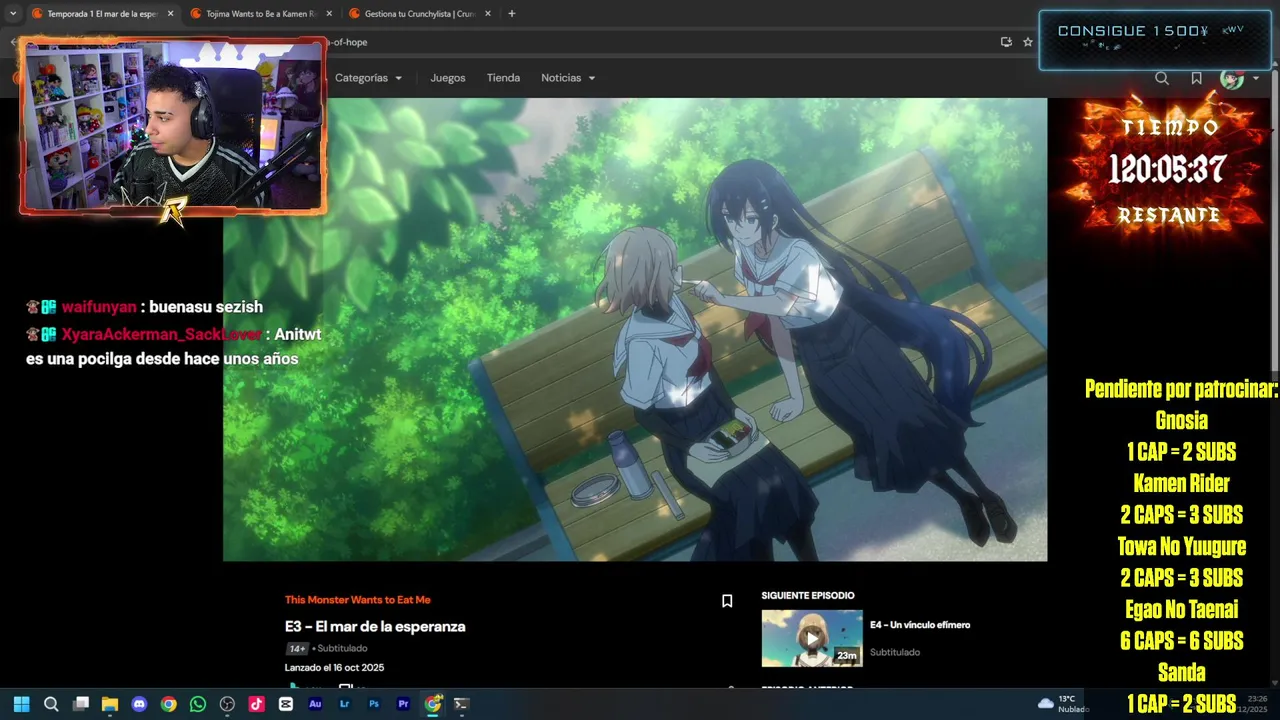Expand the profile account dropdown arrow

[1256, 78]
